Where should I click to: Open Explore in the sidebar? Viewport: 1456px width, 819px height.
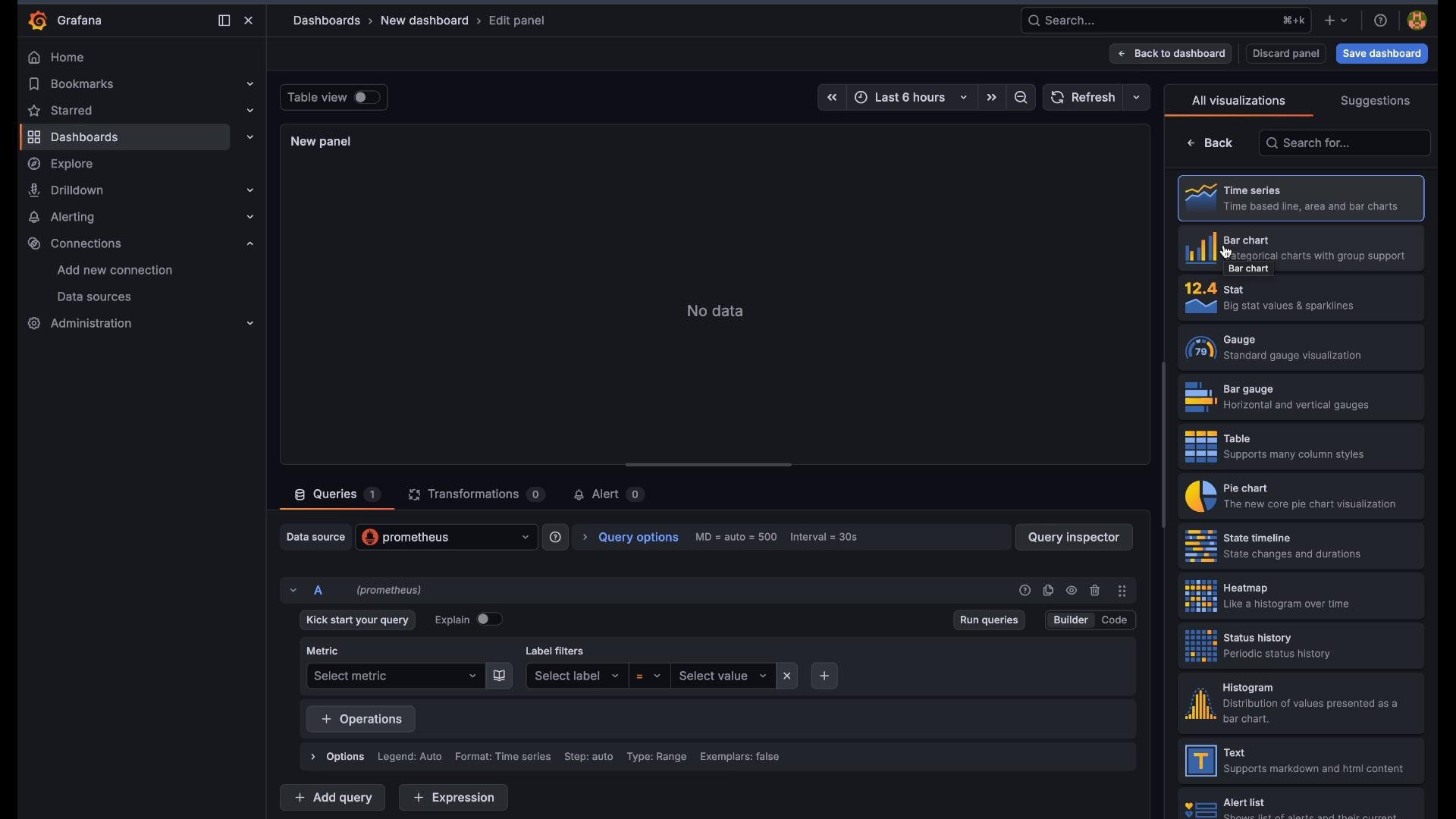pos(72,165)
